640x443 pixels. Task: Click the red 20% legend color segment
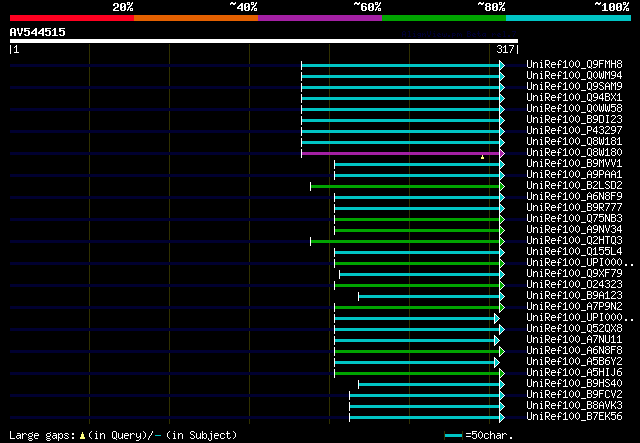[x=72, y=18]
